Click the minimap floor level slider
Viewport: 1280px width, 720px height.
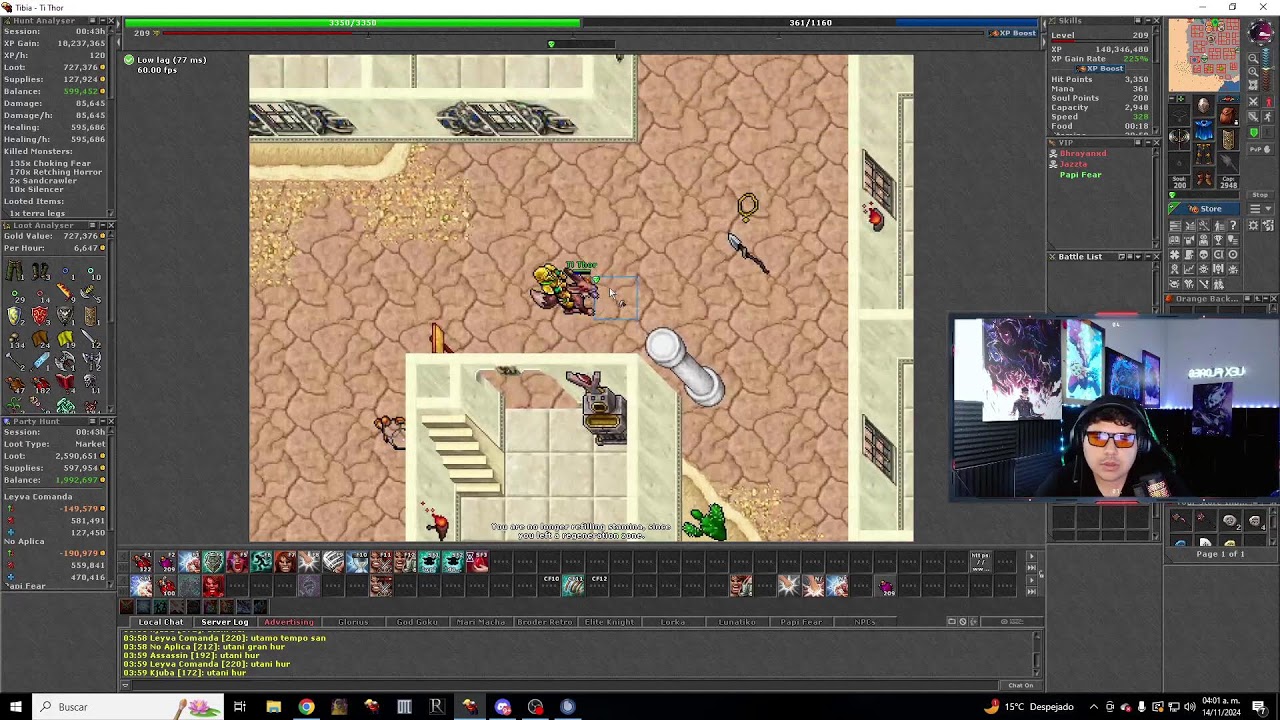tap(1266, 70)
